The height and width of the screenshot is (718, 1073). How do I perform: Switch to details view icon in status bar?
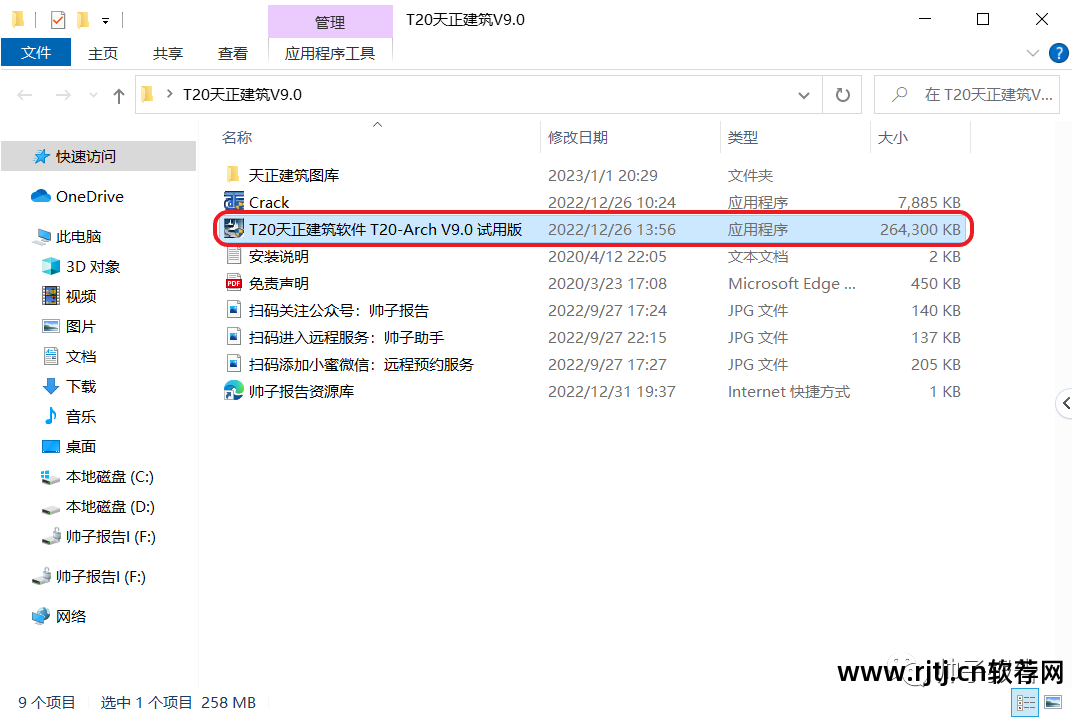(1025, 702)
